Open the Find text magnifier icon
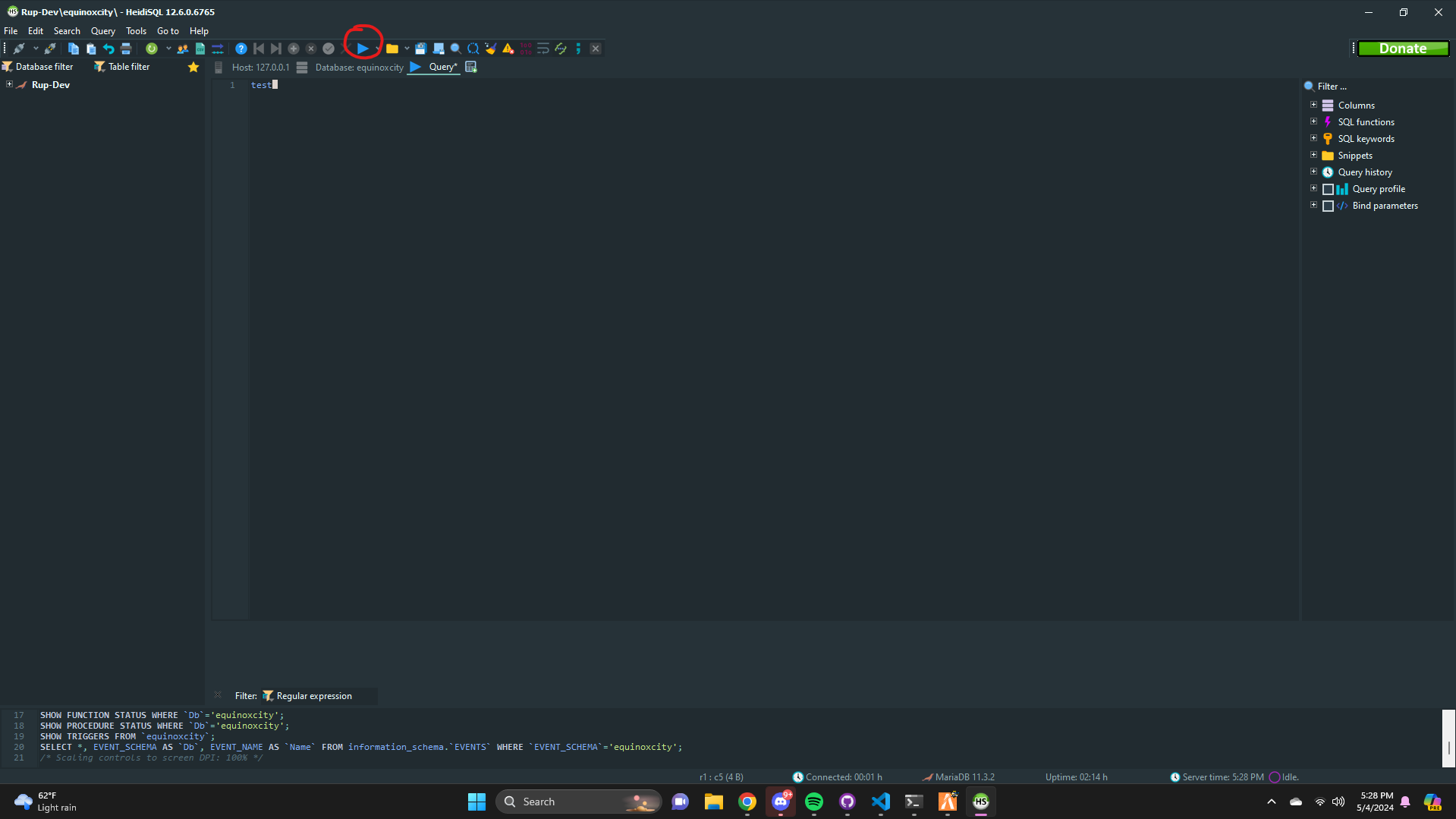 [455, 48]
